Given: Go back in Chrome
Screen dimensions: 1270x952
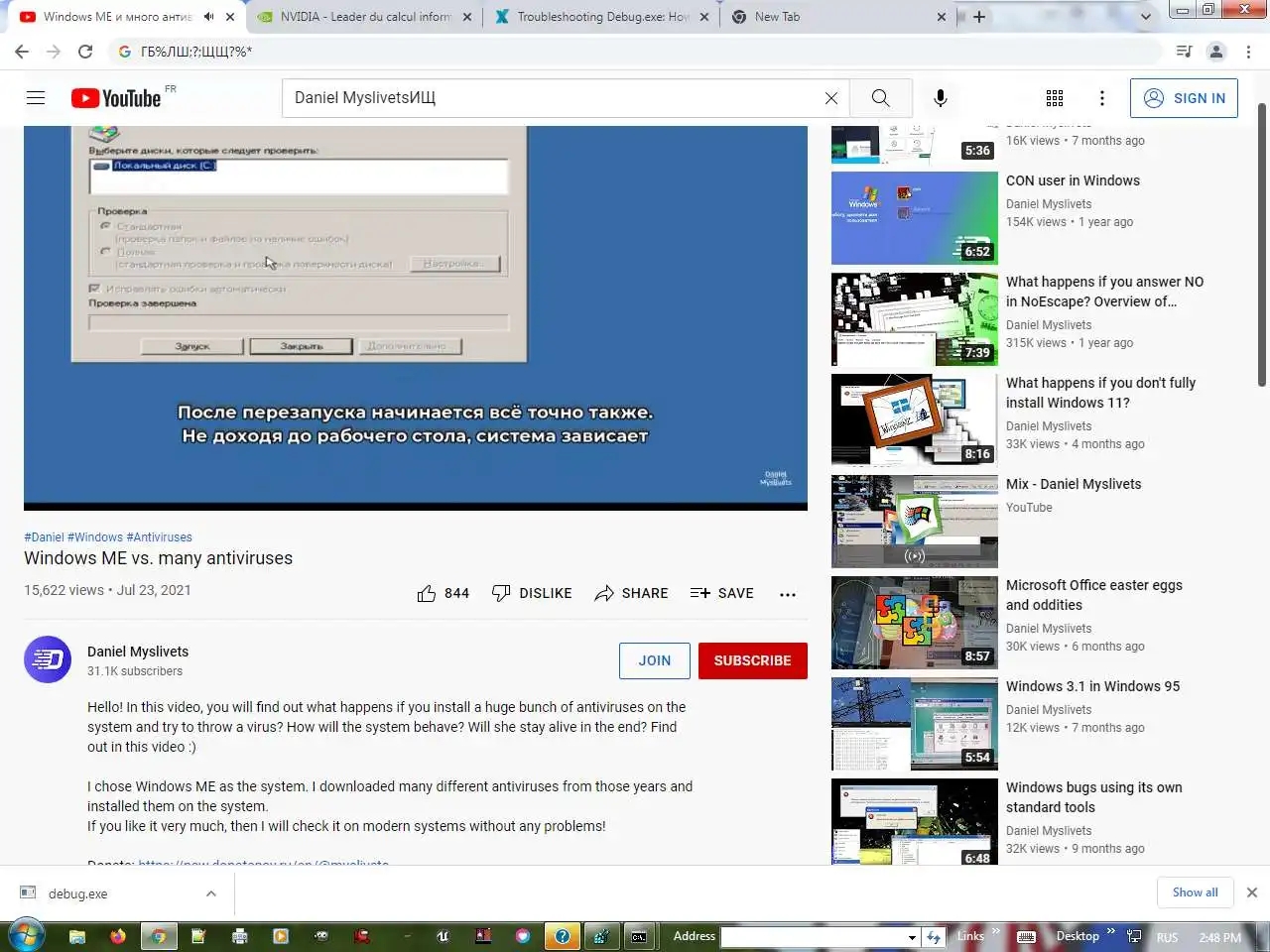Looking at the screenshot, I should point(22,52).
